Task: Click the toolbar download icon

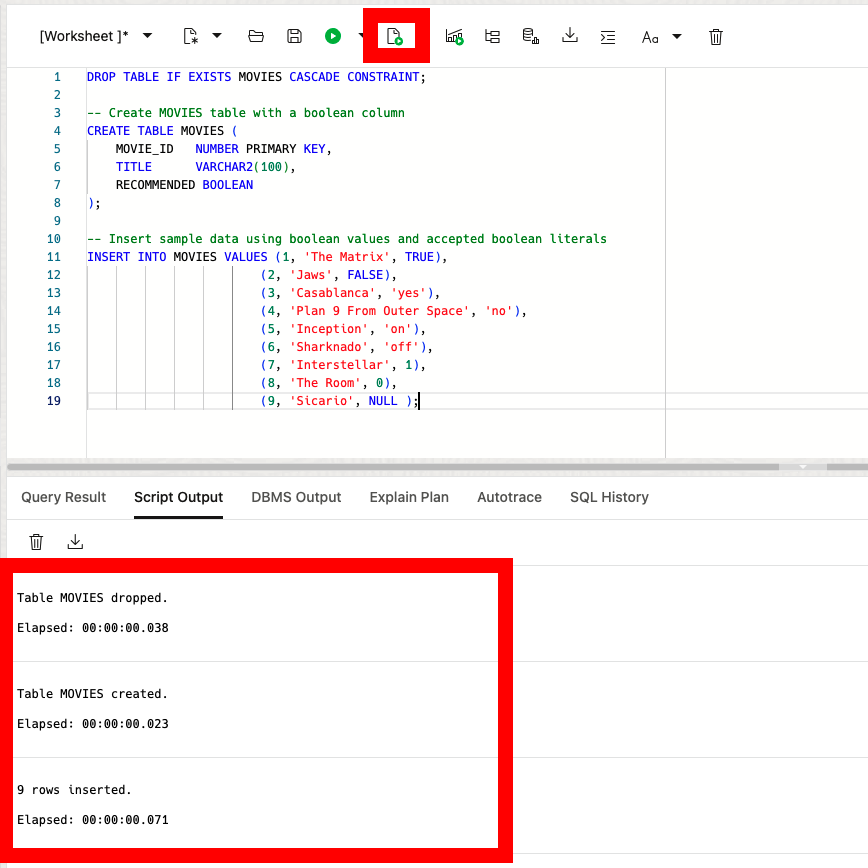Action: (570, 37)
